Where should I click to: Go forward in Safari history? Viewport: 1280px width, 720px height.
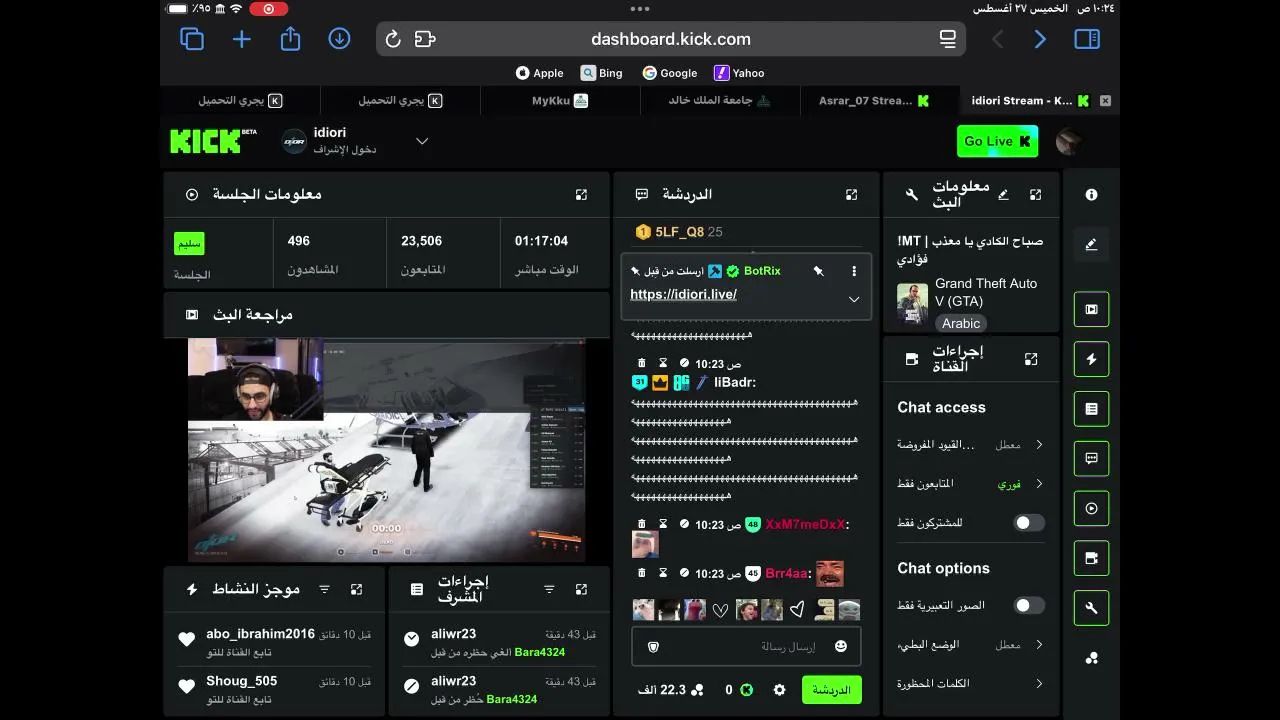coord(1040,39)
